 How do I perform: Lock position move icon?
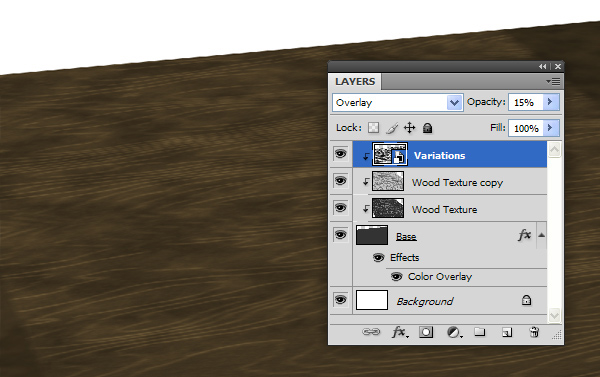tap(409, 128)
